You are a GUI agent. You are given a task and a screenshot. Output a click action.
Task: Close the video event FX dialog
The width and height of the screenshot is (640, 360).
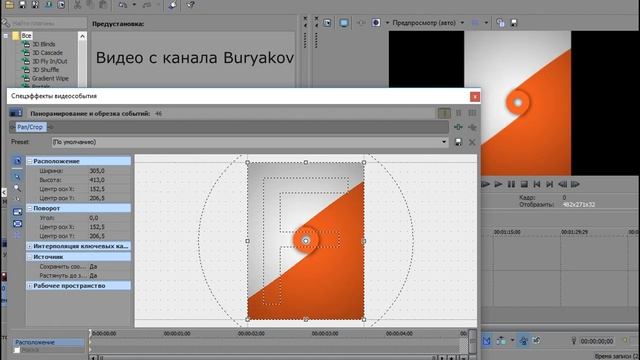coord(475,97)
